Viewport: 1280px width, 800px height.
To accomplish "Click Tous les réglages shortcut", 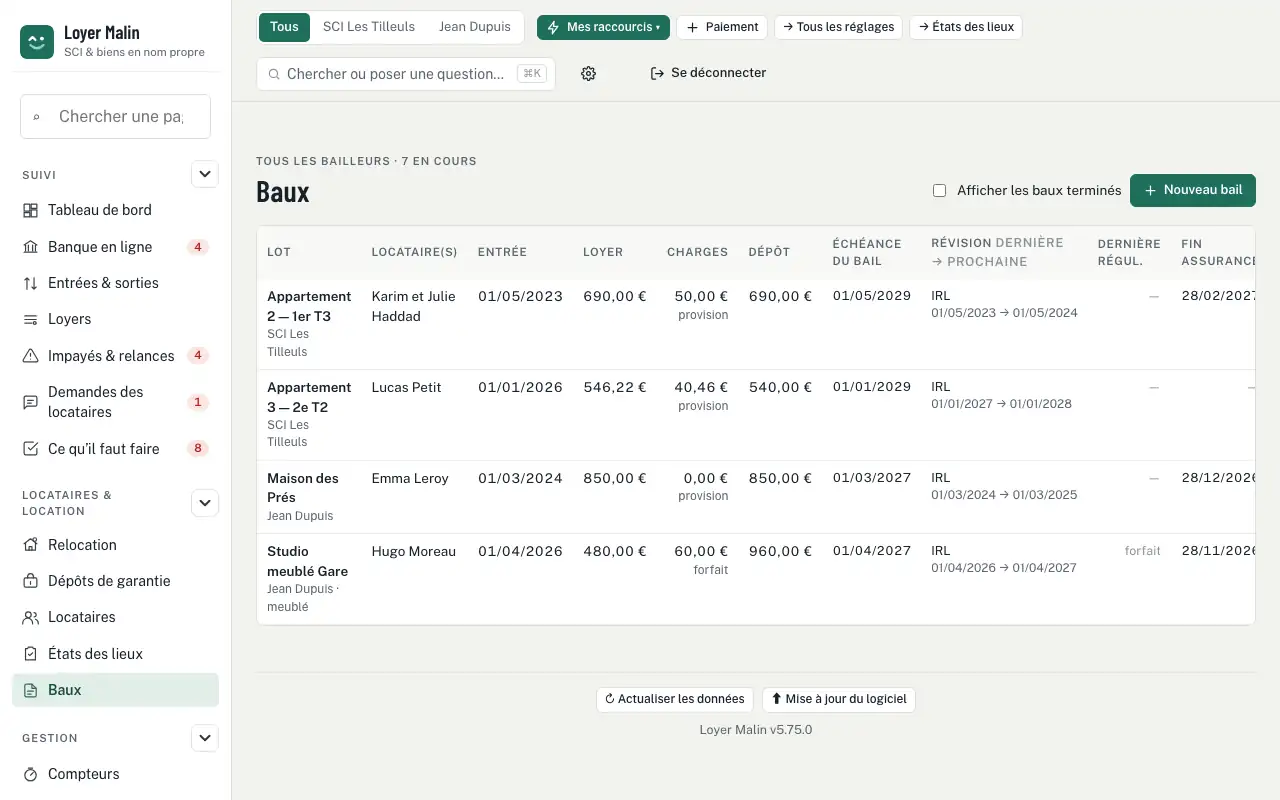I will pyautogui.click(x=838, y=27).
